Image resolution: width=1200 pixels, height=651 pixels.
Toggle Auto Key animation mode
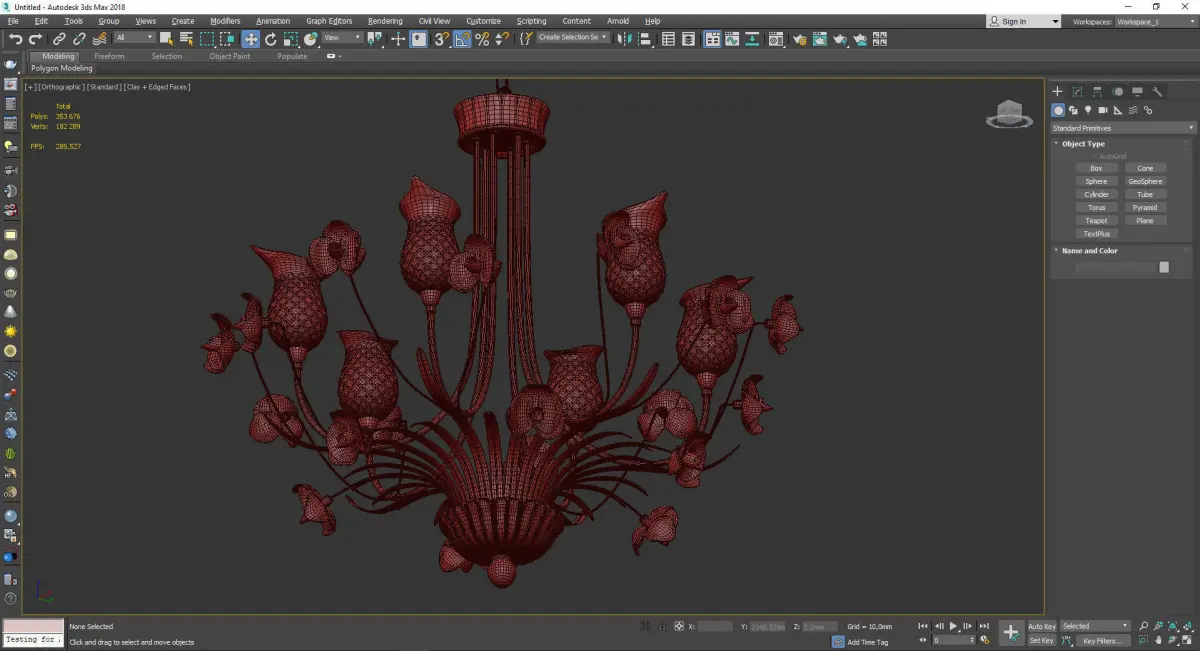click(x=1042, y=626)
